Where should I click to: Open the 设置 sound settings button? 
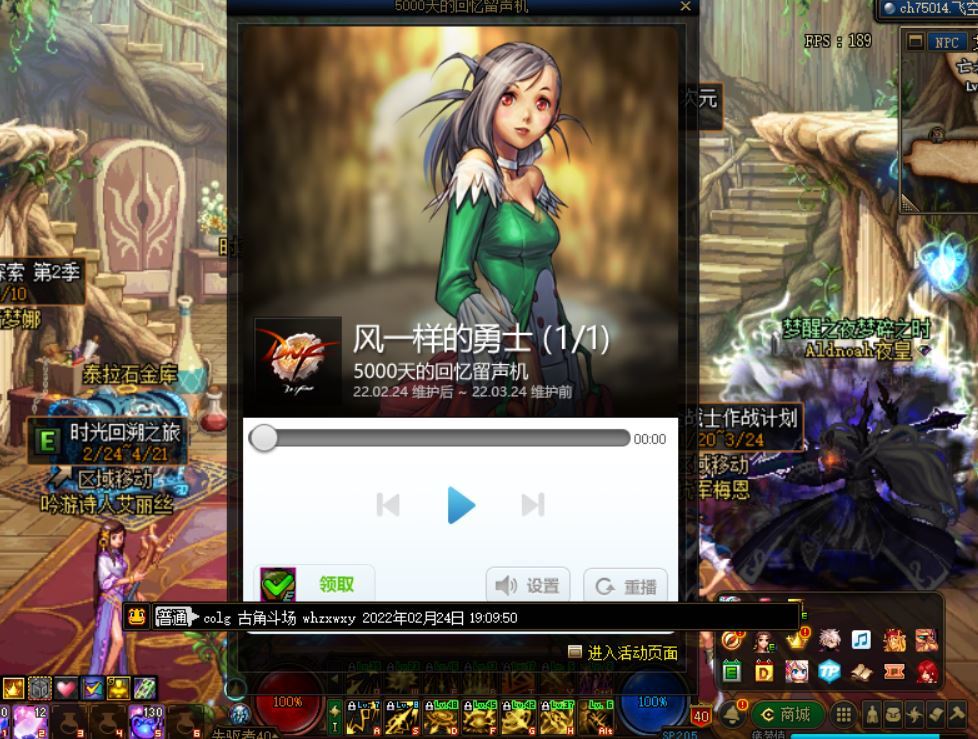tap(528, 586)
